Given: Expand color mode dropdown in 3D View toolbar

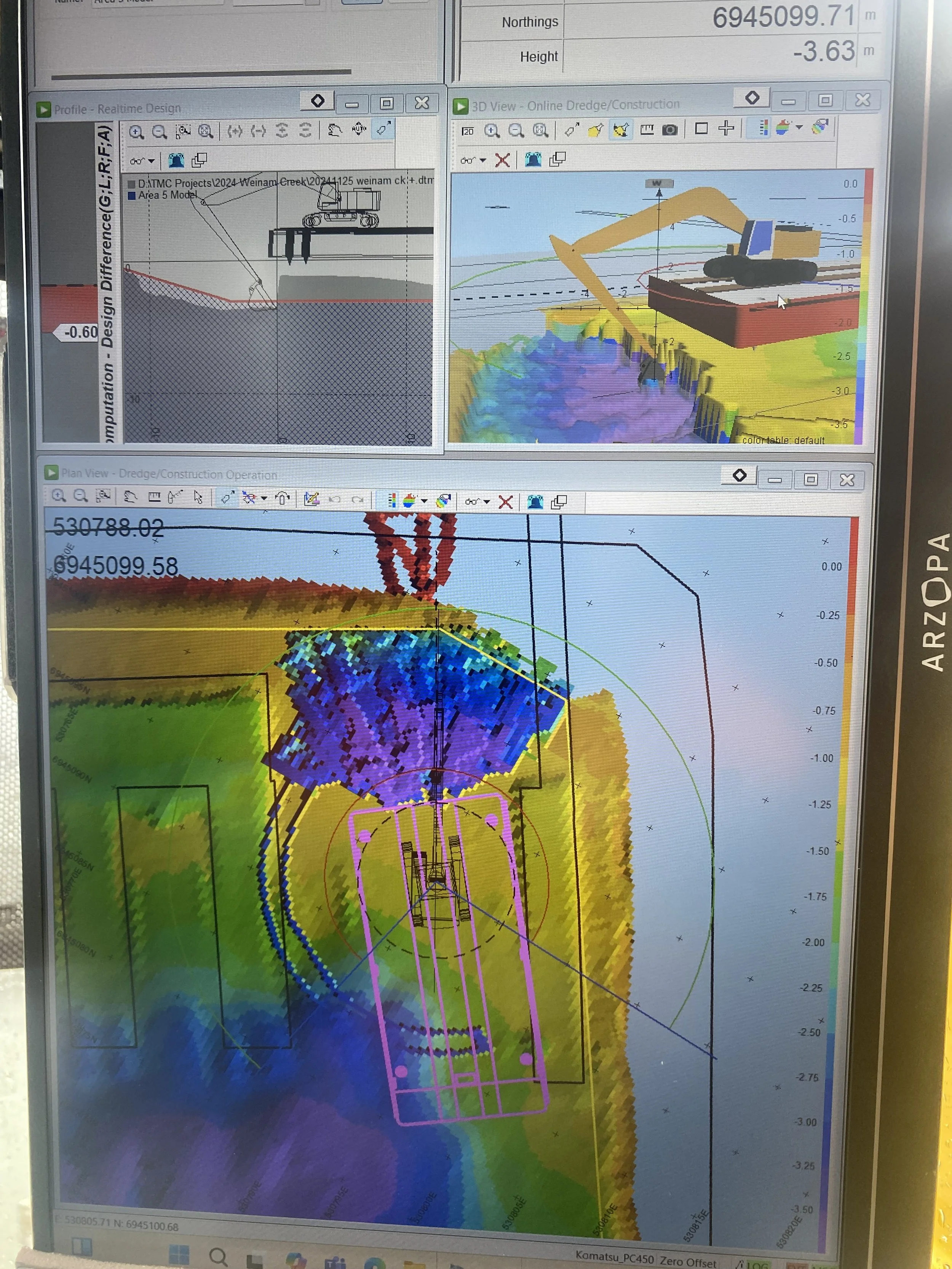Looking at the screenshot, I should point(799,128).
